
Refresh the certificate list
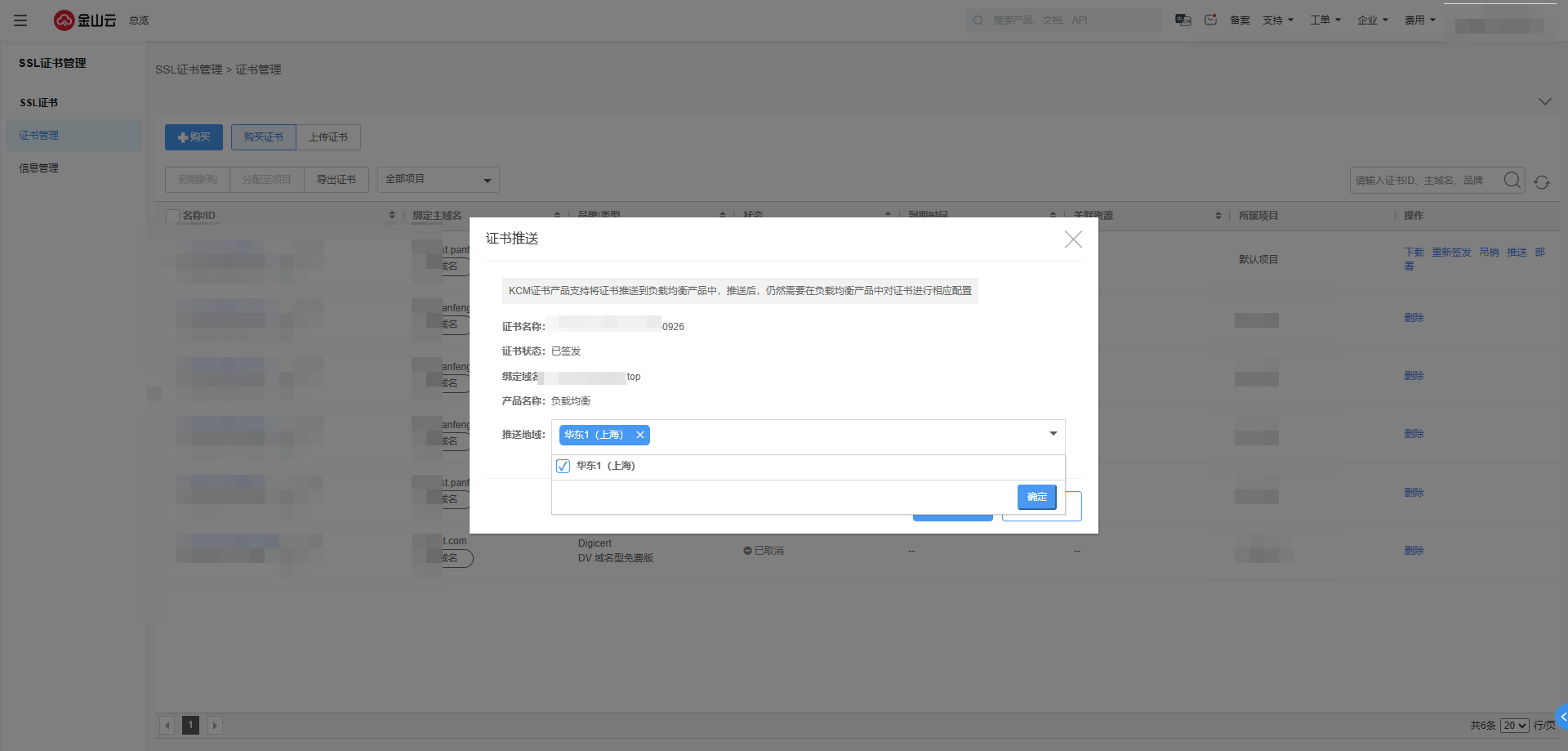point(1542,182)
